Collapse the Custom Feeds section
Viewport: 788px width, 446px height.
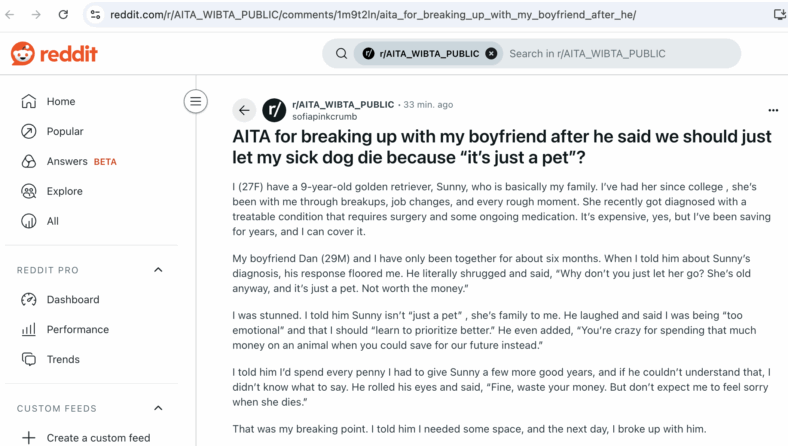[158, 408]
